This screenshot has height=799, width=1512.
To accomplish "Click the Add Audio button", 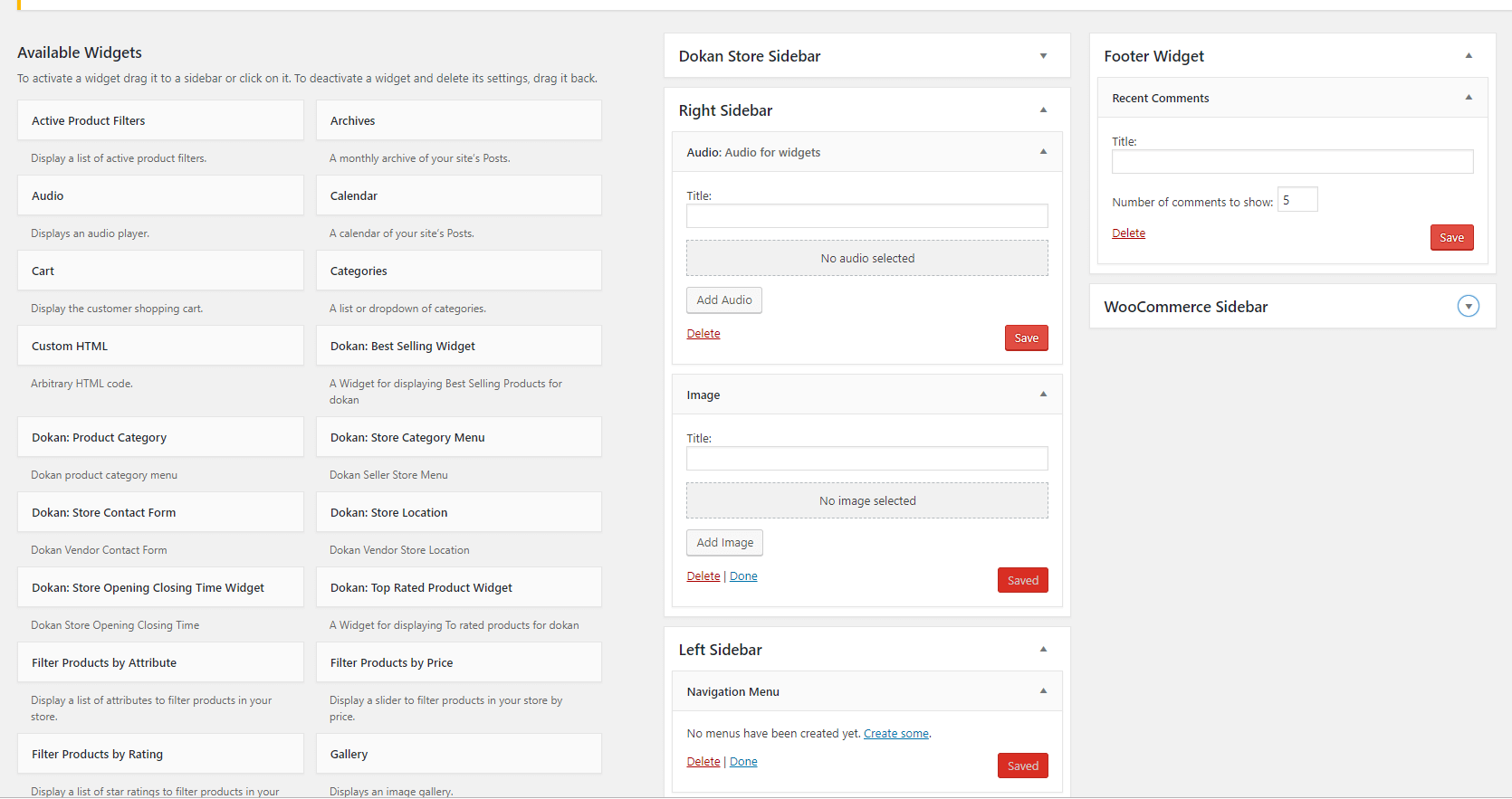I will (724, 300).
